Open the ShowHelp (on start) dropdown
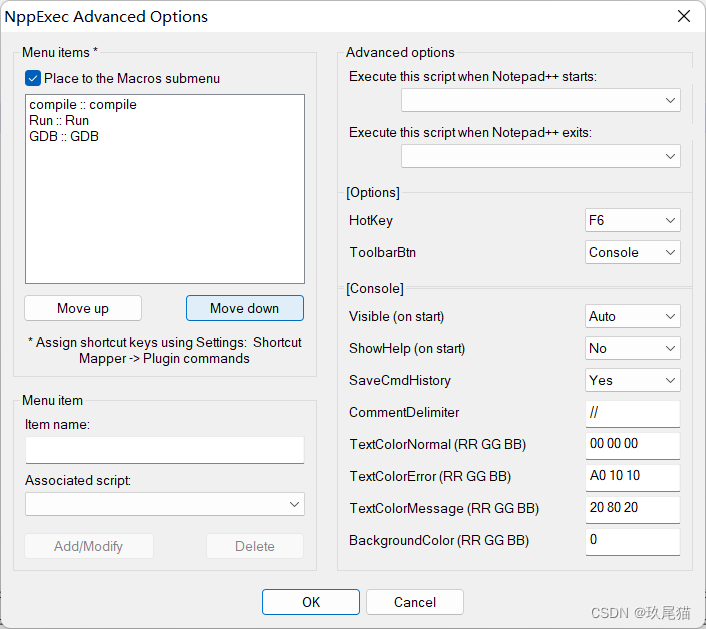 pos(633,348)
